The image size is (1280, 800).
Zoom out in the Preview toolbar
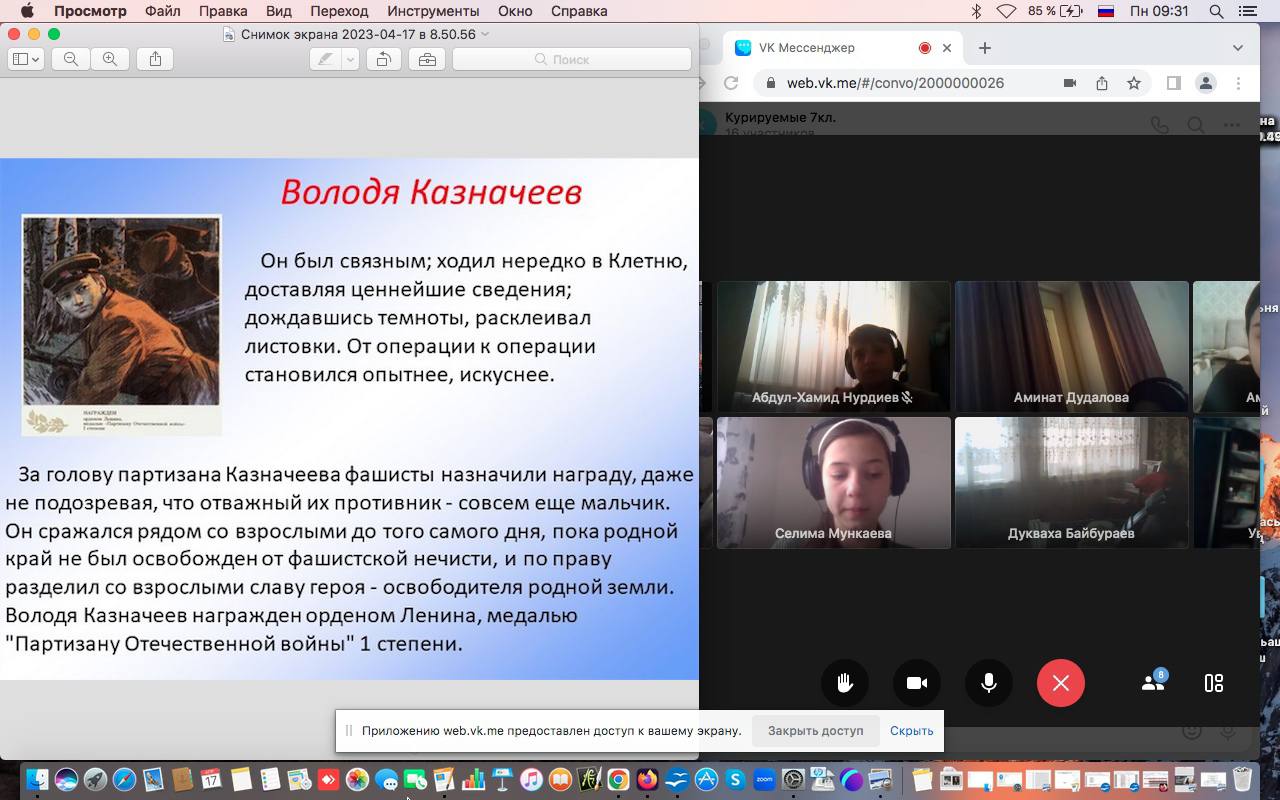point(71,60)
